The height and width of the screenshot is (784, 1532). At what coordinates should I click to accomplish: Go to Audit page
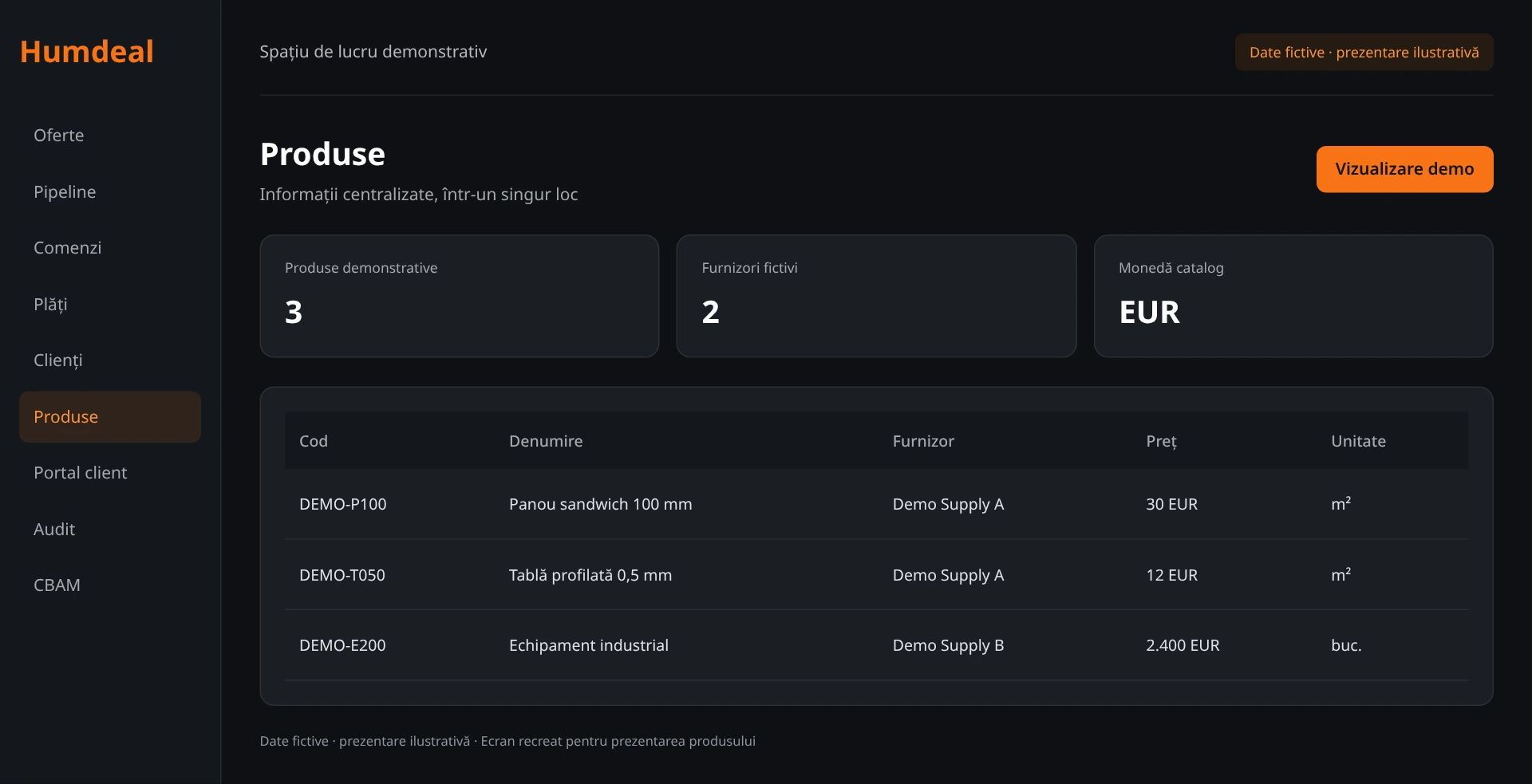click(110, 530)
